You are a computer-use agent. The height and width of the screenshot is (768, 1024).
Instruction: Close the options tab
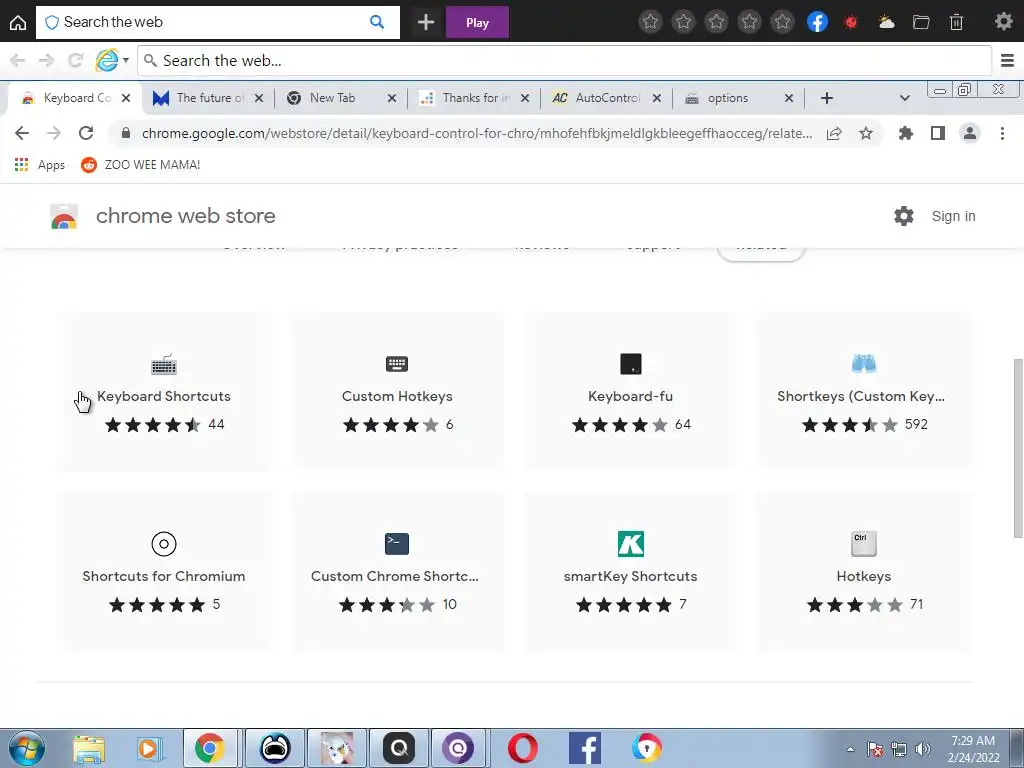[789, 98]
